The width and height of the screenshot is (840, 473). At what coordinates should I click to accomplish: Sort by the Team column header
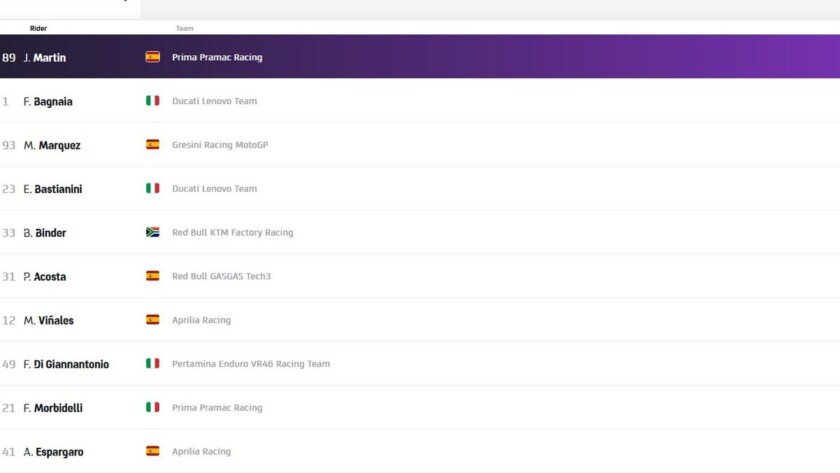pyautogui.click(x=184, y=28)
